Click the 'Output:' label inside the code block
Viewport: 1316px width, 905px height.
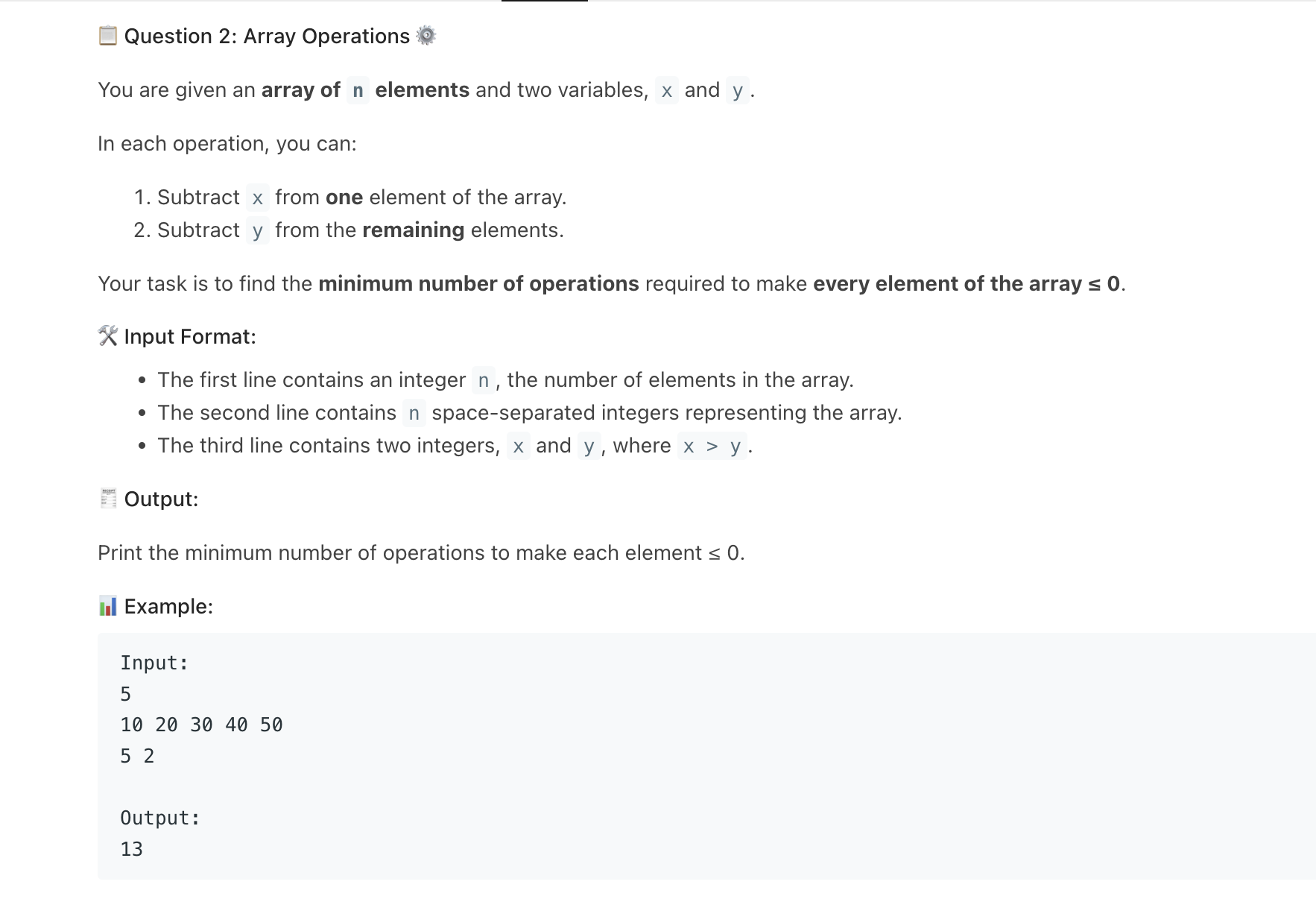[x=160, y=818]
